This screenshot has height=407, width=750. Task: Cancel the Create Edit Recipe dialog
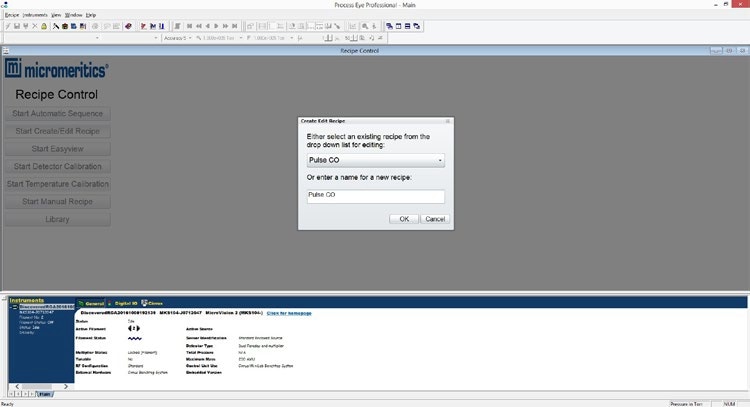(435, 219)
